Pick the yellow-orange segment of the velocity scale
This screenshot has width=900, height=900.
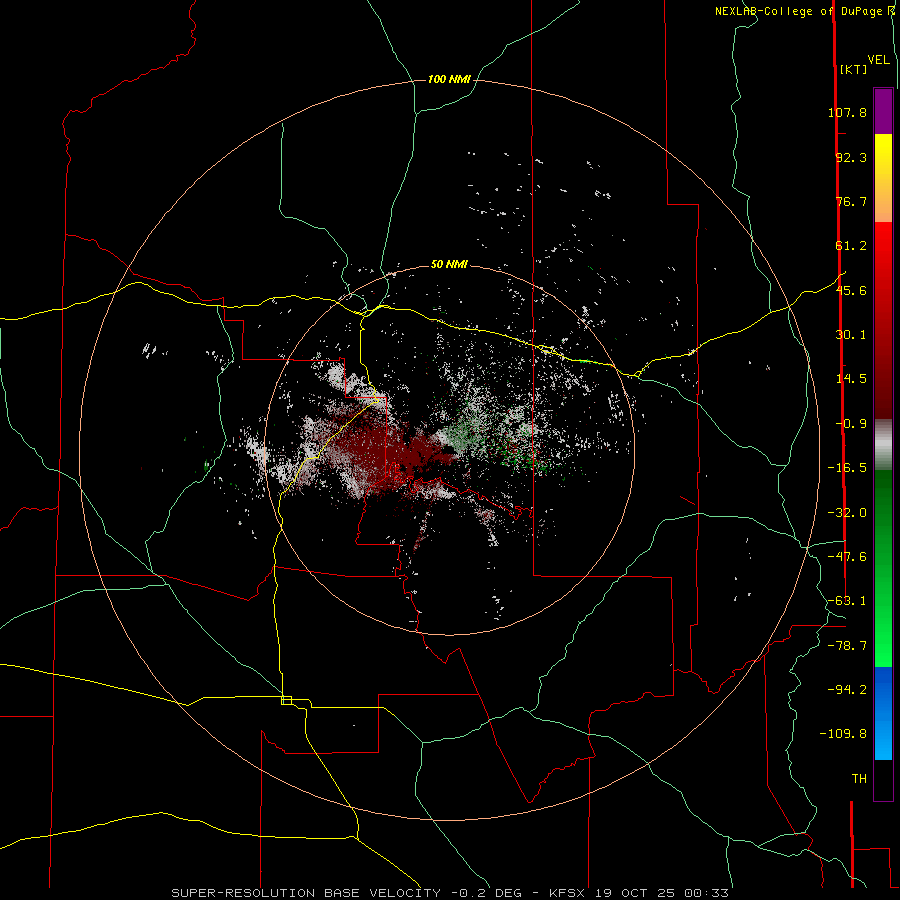pos(883,178)
